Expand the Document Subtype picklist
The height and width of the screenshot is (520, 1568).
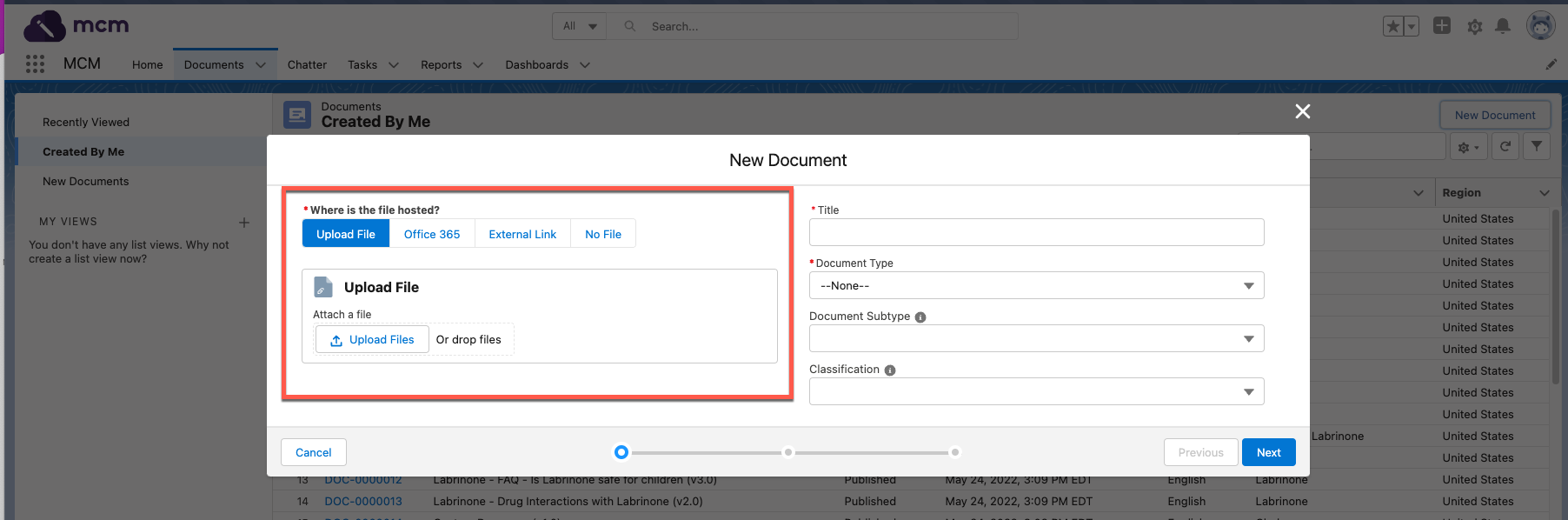pyautogui.click(x=1036, y=338)
